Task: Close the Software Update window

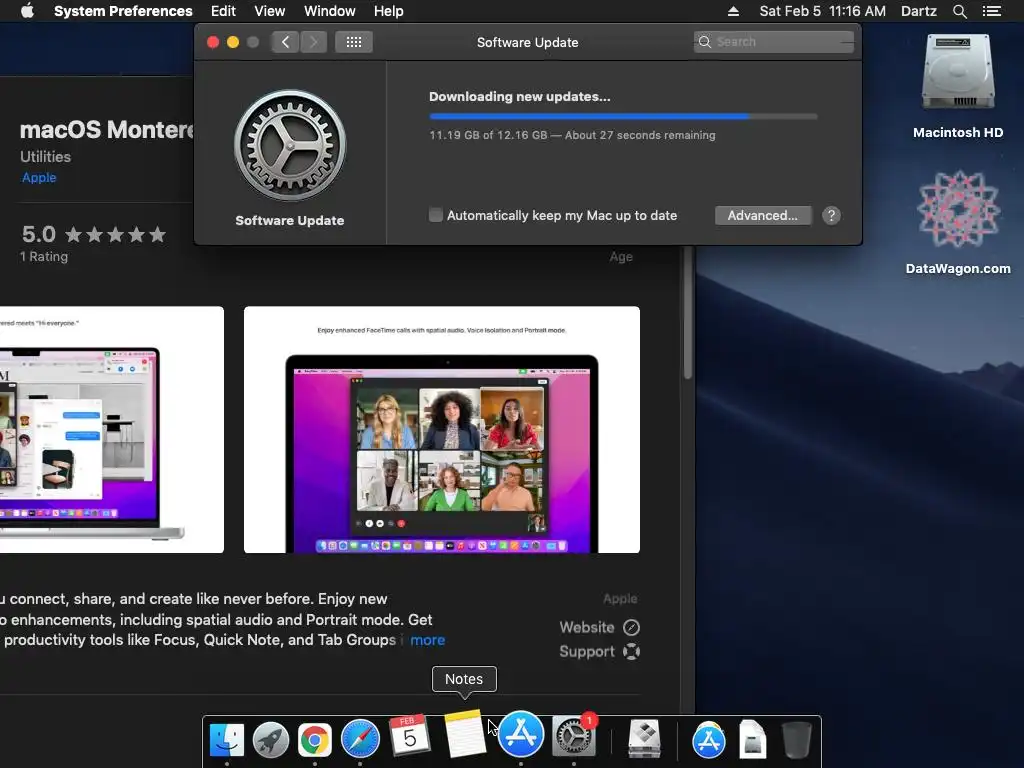Action: tap(213, 42)
